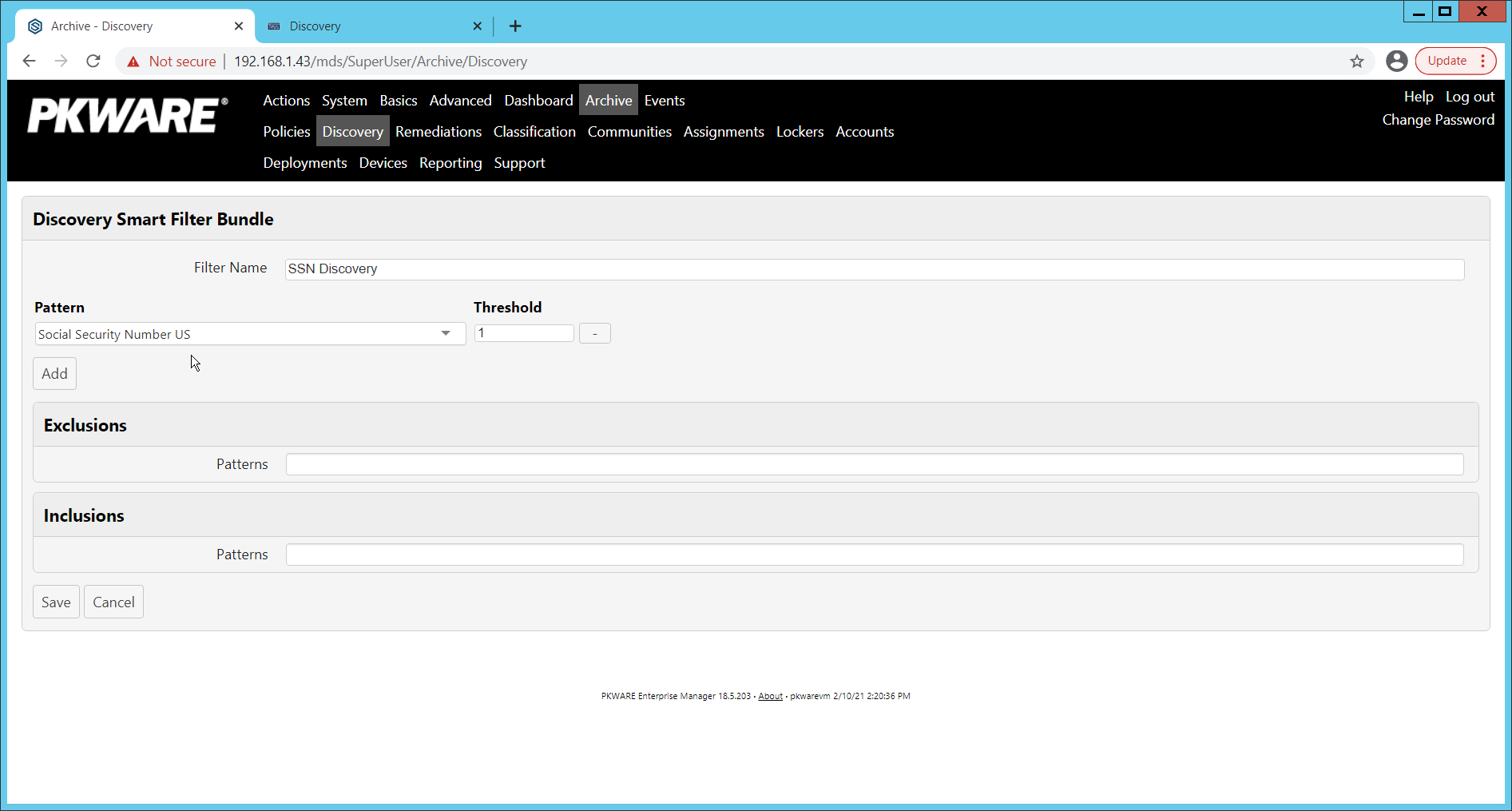This screenshot has height=811, width=1512.
Task: Close the second Discovery tab
Action: pos(477,26)
